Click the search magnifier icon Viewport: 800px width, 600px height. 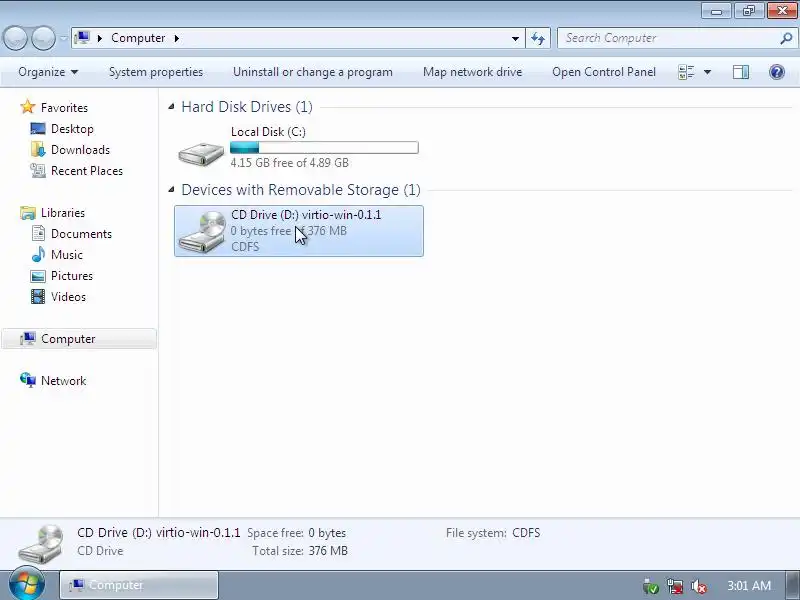pos(786,38)
